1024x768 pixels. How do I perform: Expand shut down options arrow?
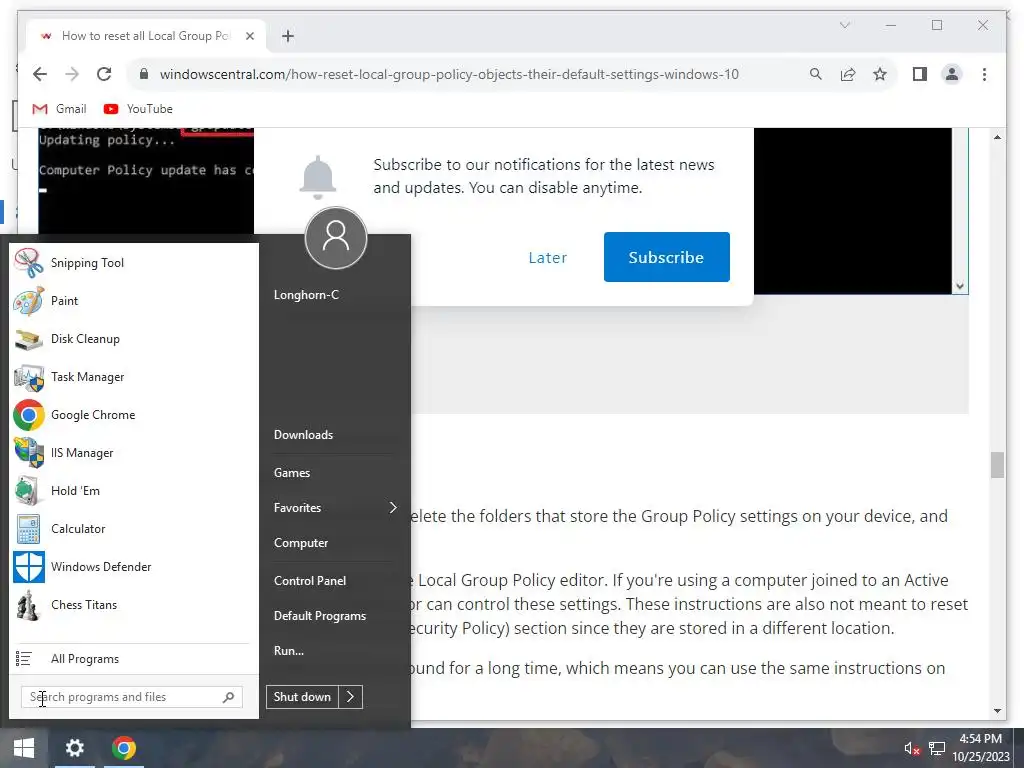(350, 697)
